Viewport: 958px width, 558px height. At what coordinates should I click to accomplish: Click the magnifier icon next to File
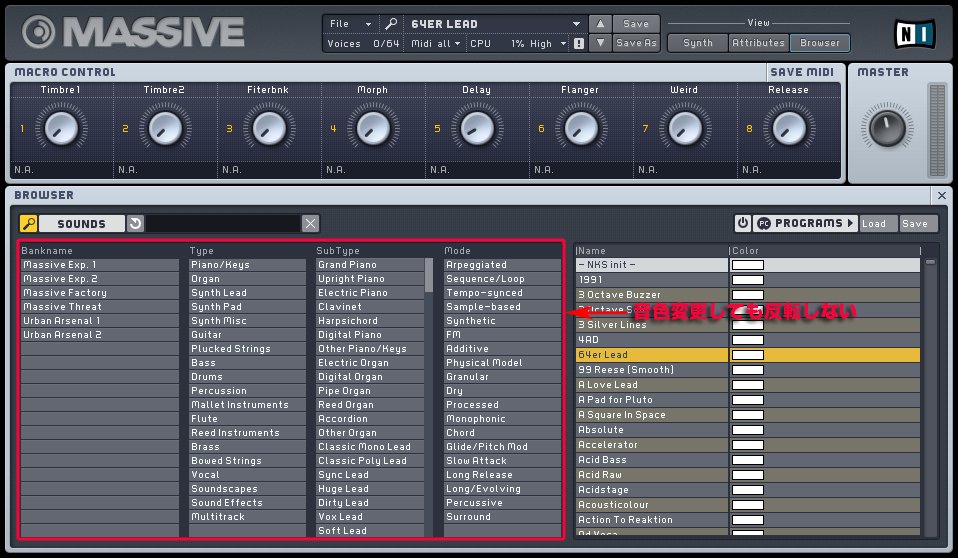tap(391, 24)
